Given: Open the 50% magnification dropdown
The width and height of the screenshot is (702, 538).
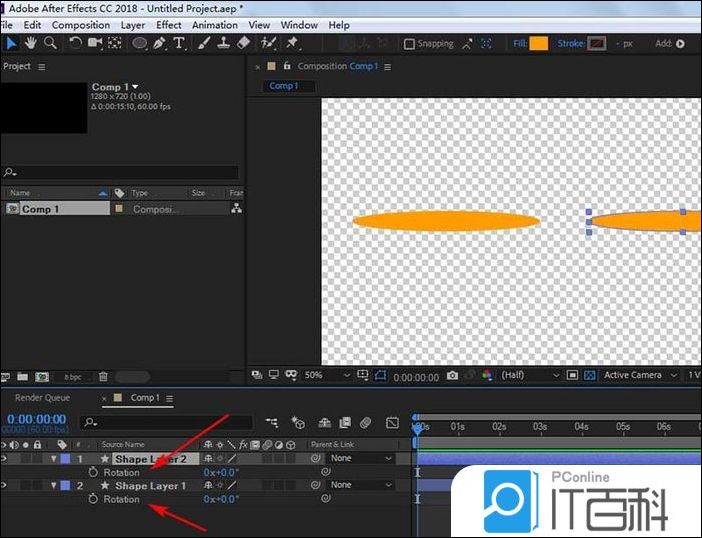Looking at the screenshot, I should (x=327, y=376).
